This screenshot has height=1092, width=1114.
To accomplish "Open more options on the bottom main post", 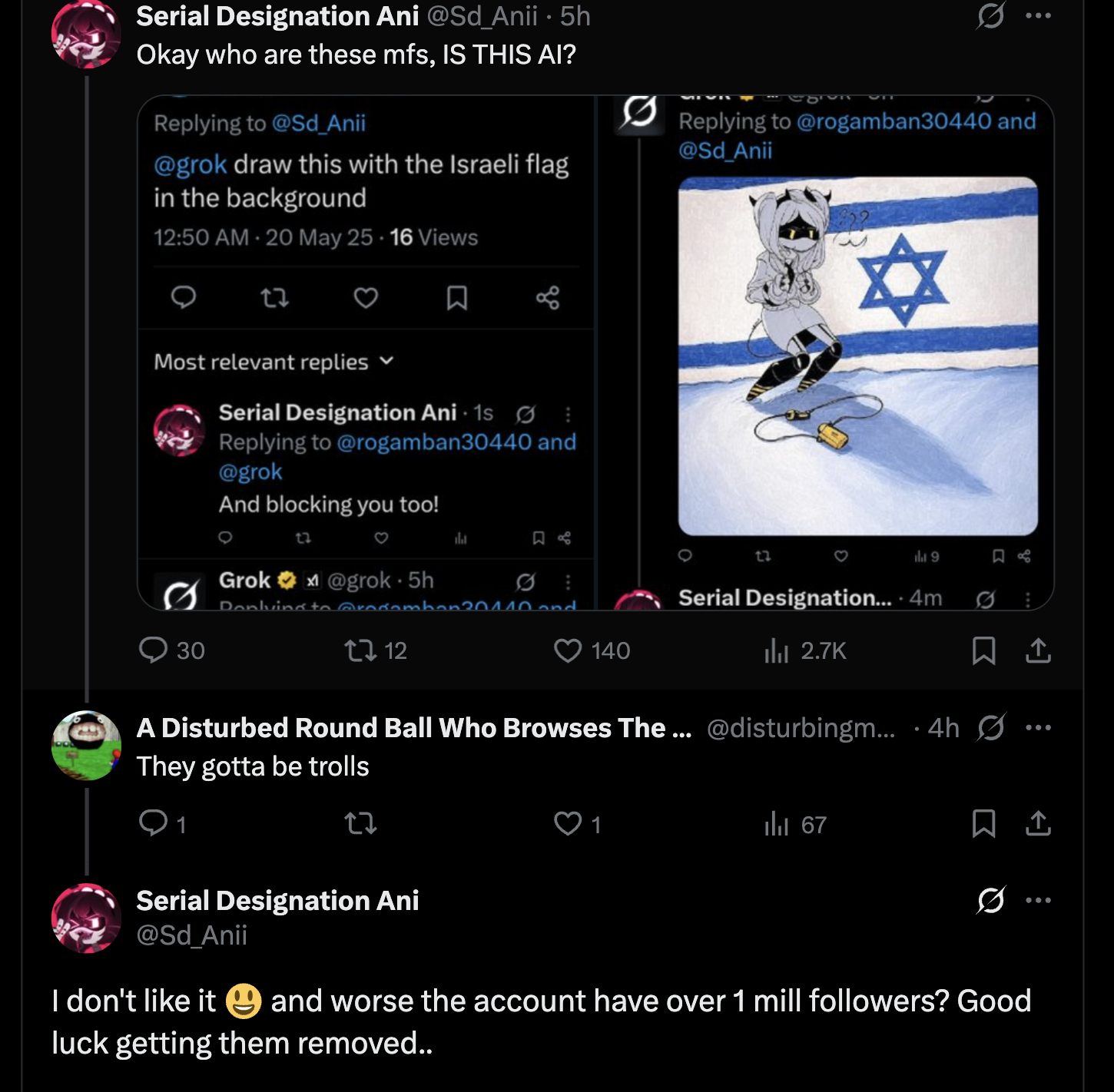I will (1038, 900).
